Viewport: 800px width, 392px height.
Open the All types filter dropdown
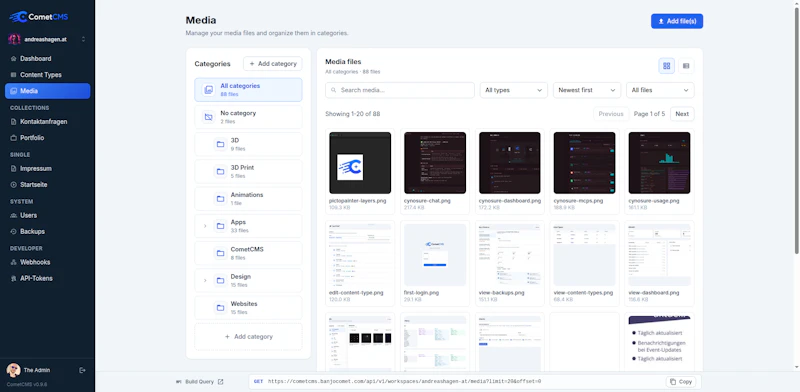pyautogui.click(x=514, y=90)
